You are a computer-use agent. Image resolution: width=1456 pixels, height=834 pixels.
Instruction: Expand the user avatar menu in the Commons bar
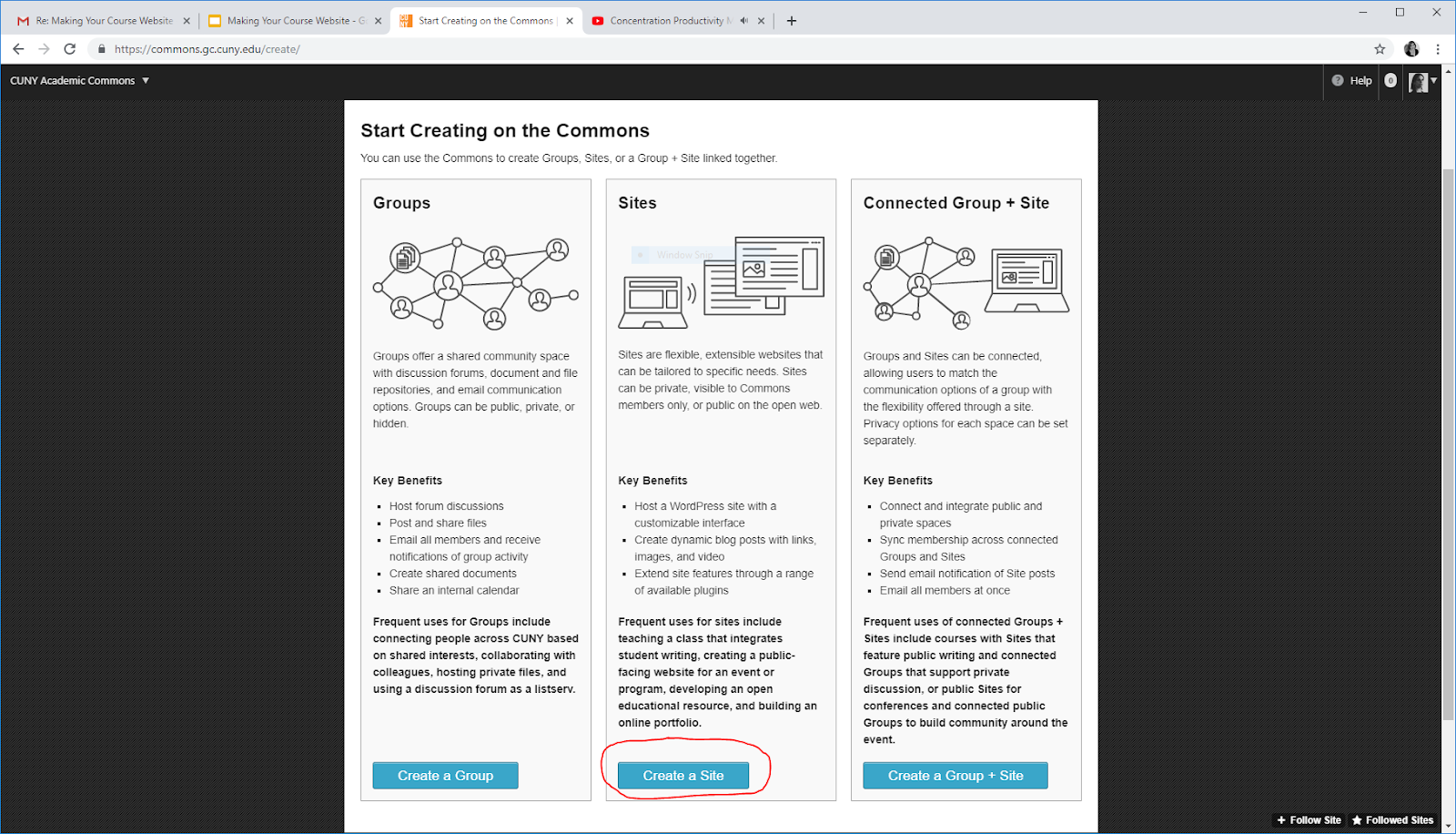coord(1422,82)
